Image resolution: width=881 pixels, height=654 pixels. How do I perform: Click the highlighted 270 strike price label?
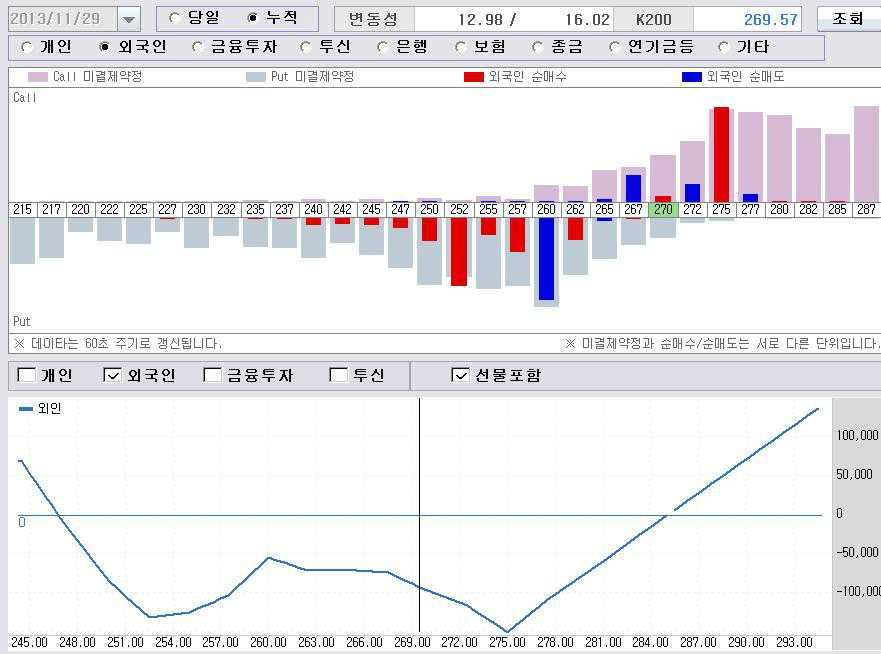coord(662,209)
